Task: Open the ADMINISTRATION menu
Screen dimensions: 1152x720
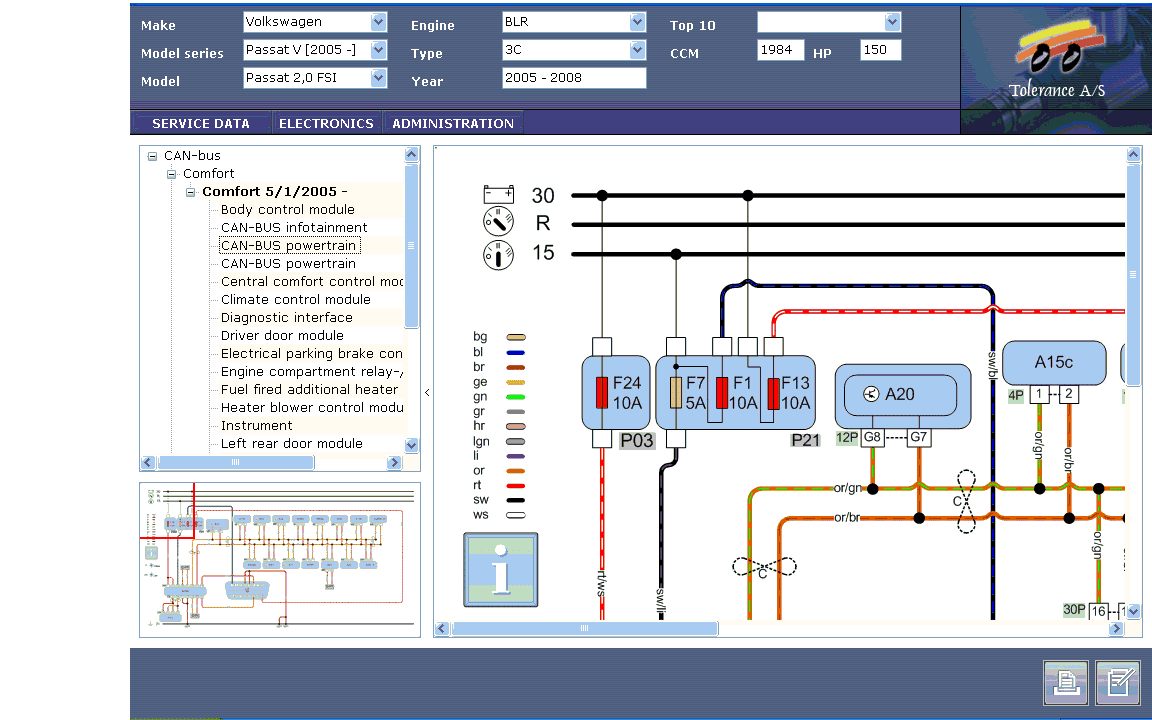Action: point(453,123)
